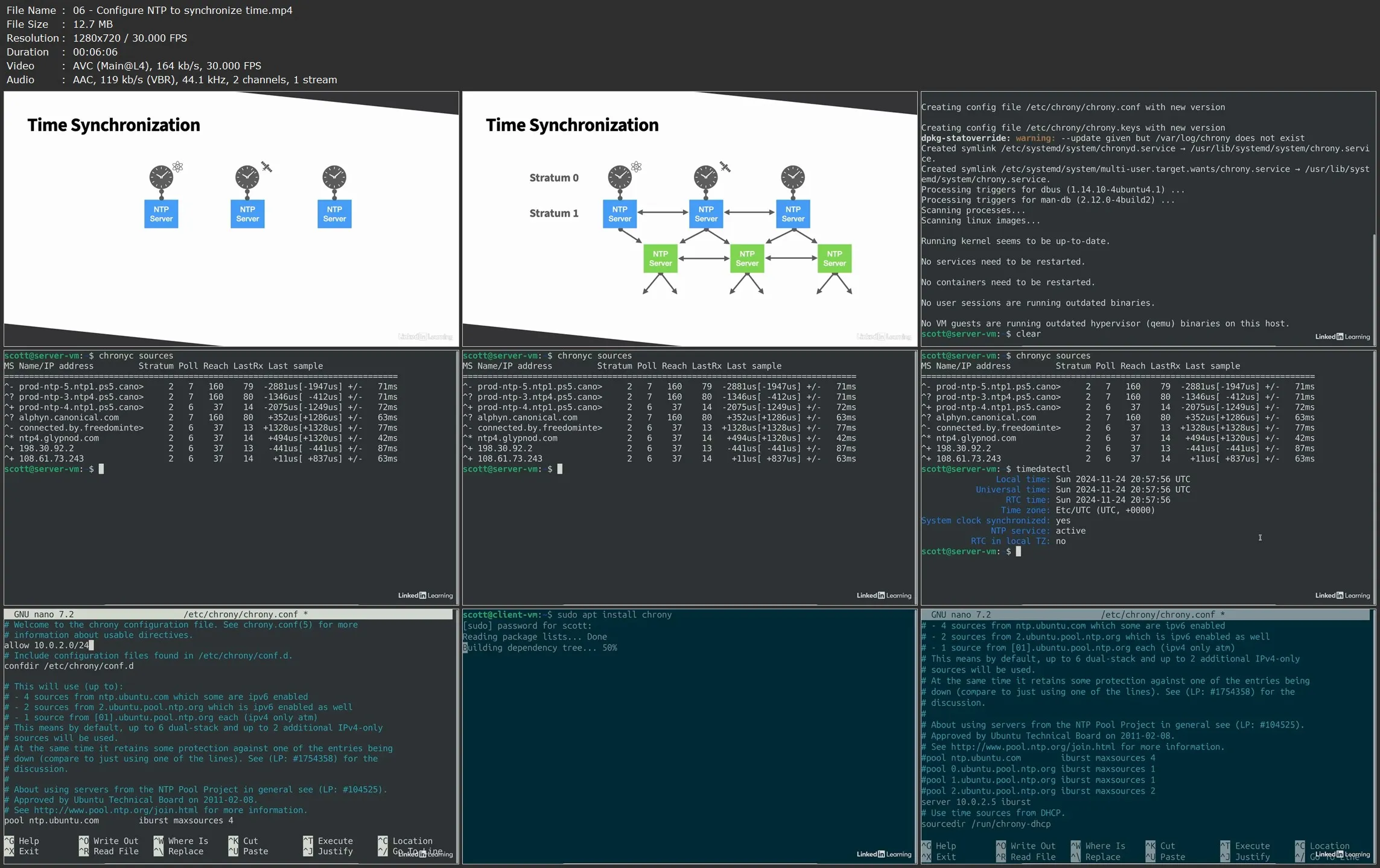Click the 'Scanning processes...' line

click(x=973, y=211)
